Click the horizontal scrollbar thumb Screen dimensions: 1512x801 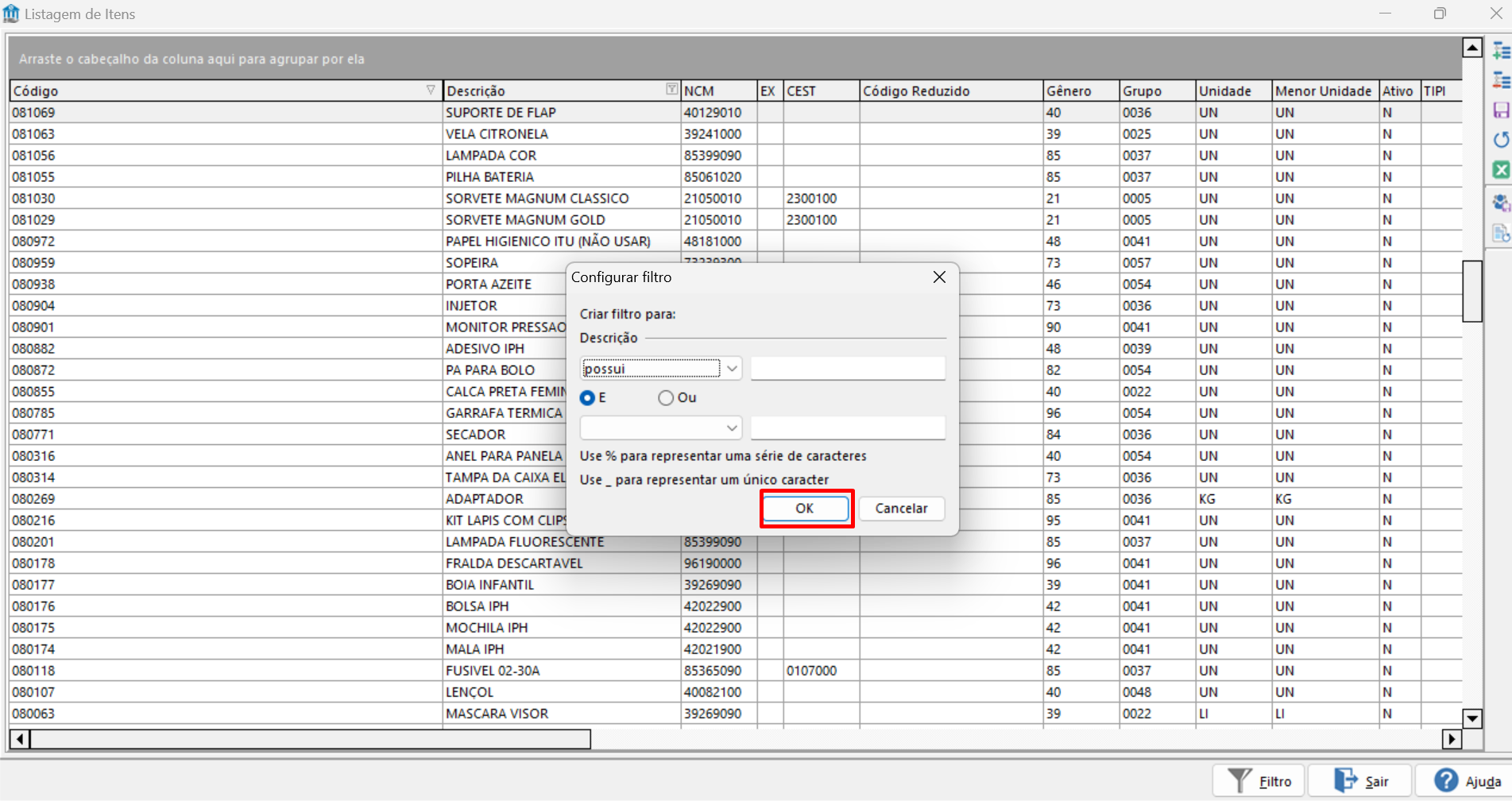pos(311,739)
